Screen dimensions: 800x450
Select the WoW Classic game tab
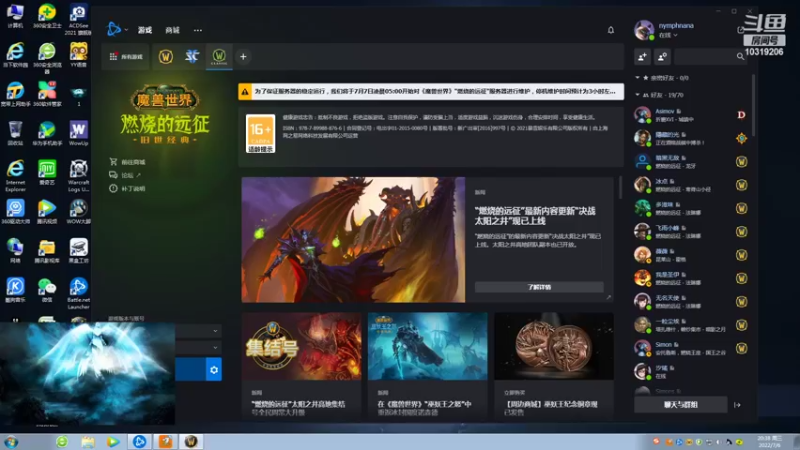(219, 57)
